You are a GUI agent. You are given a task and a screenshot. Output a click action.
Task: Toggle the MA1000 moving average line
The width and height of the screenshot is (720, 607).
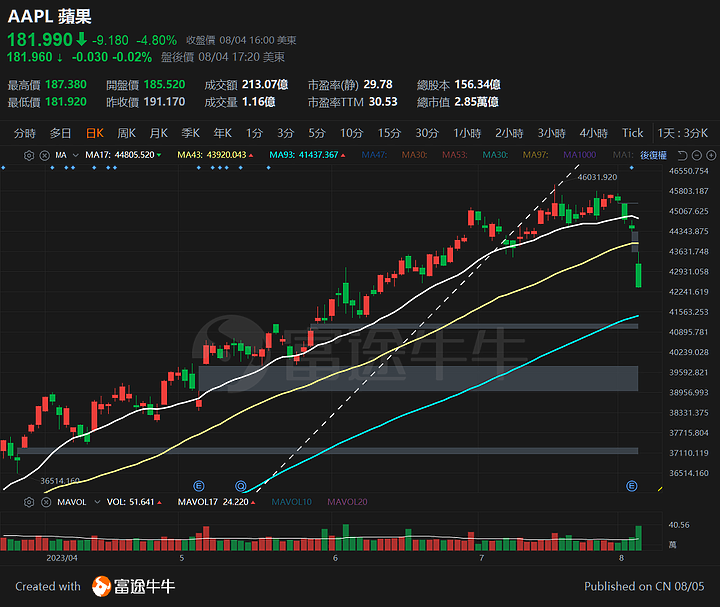coord(579,155)
